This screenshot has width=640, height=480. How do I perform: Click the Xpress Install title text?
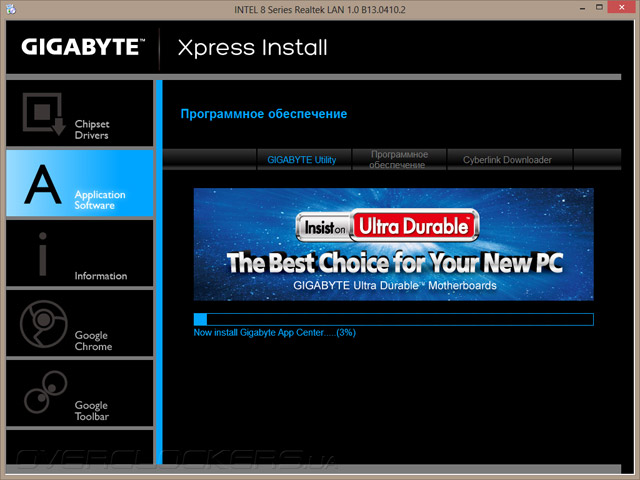[253, 48]
